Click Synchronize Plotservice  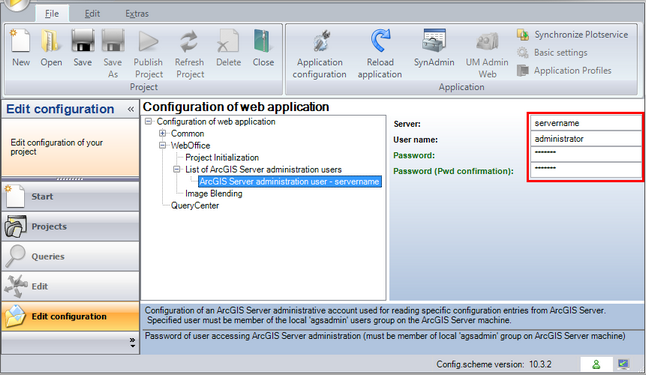pos(573,35)
